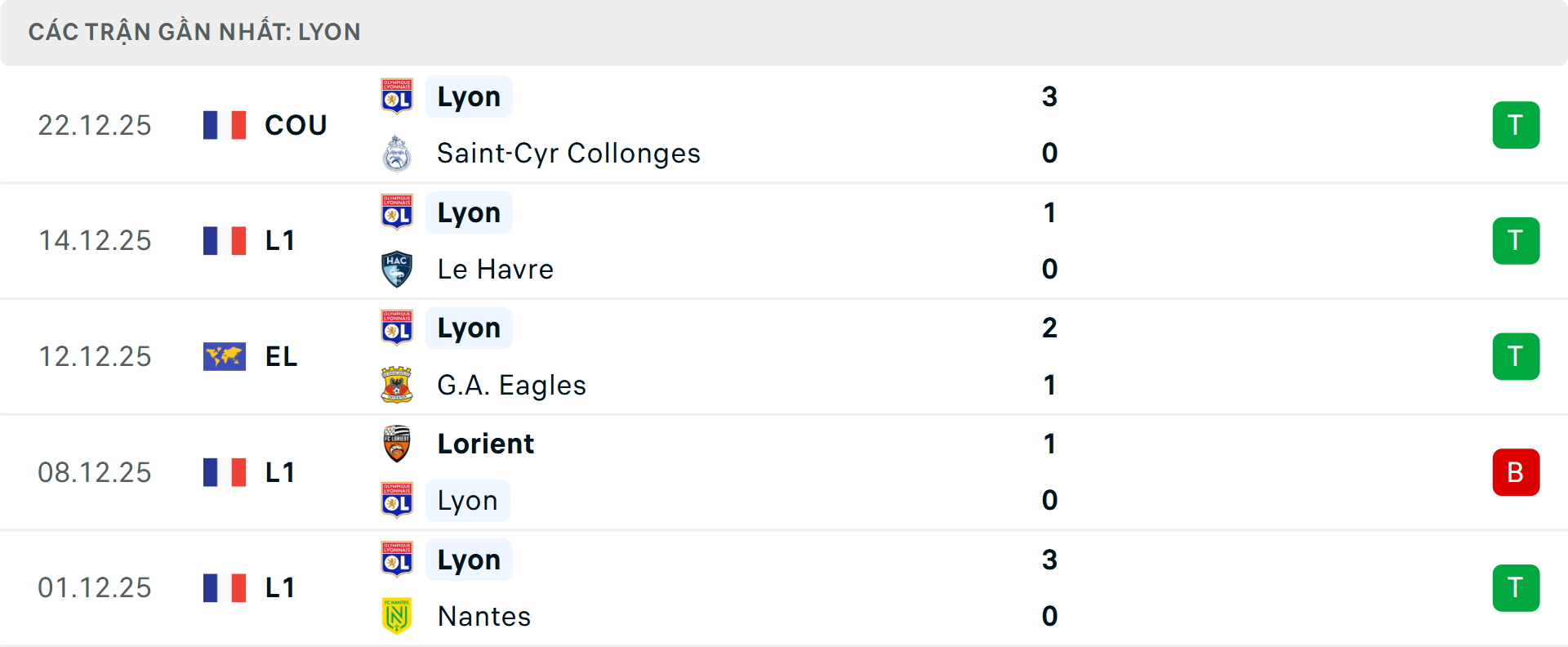This screenshot has width=1568, height=647.
Task: Click the Nantes yellow club crest
Action: [x=397, y=616]
